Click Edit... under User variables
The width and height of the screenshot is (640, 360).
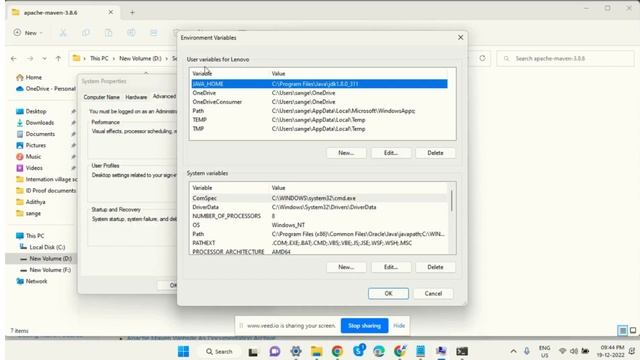391,153
